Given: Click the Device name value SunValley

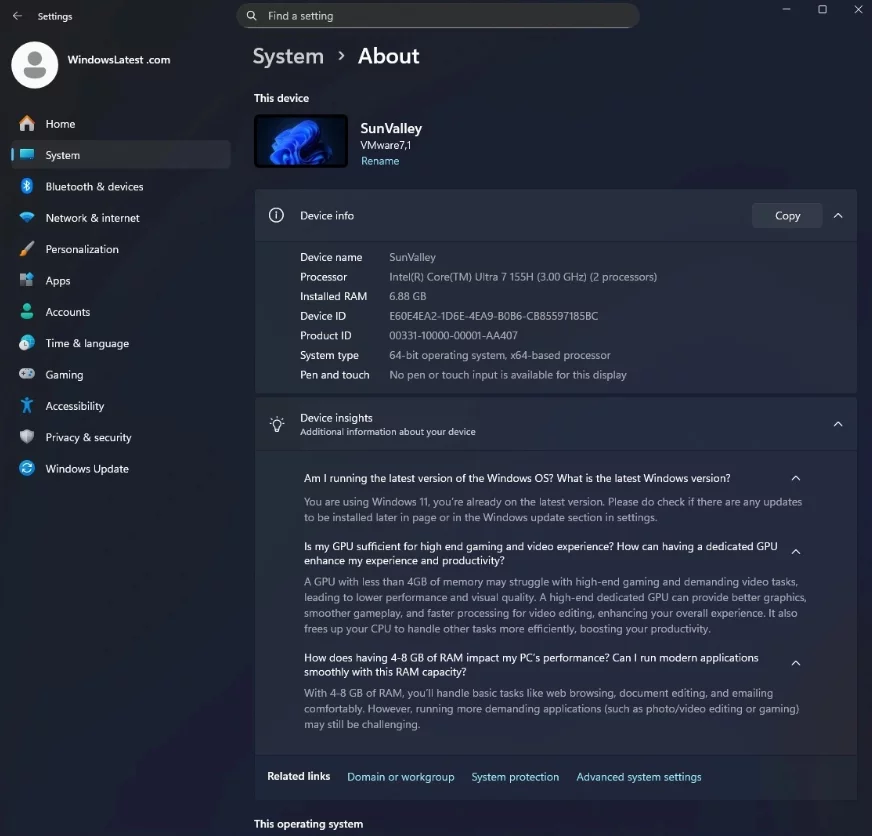Looking at the screenshot, I should (x=412, y=257).
